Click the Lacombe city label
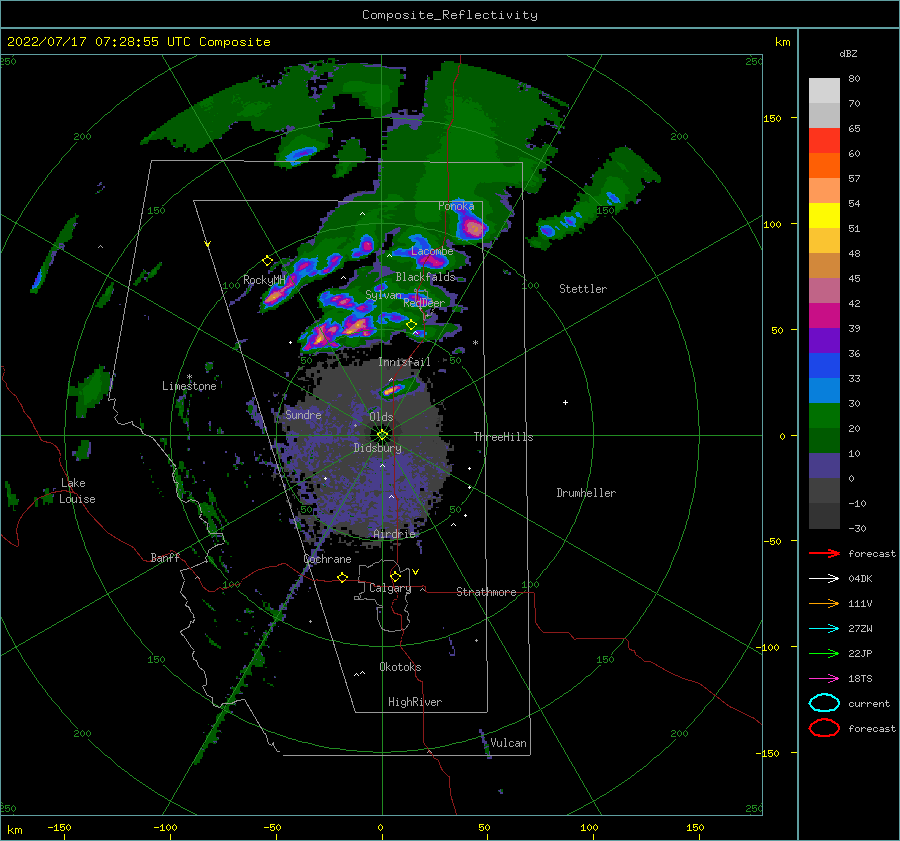Viewport: 900px width, 841px height. (432, 251)
